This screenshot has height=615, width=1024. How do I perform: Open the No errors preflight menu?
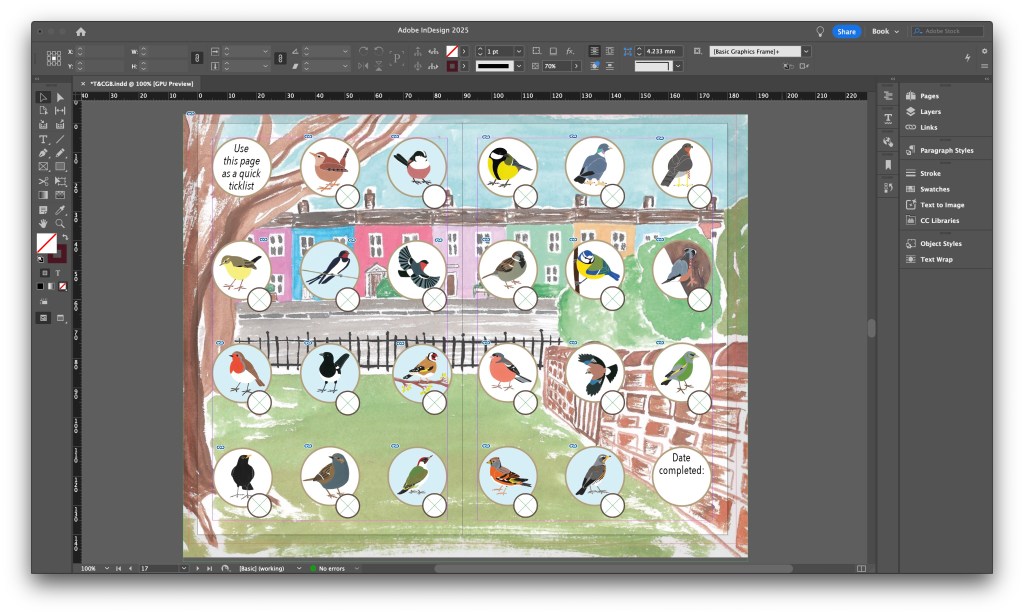pyautogui.click(x=330, y=568)
